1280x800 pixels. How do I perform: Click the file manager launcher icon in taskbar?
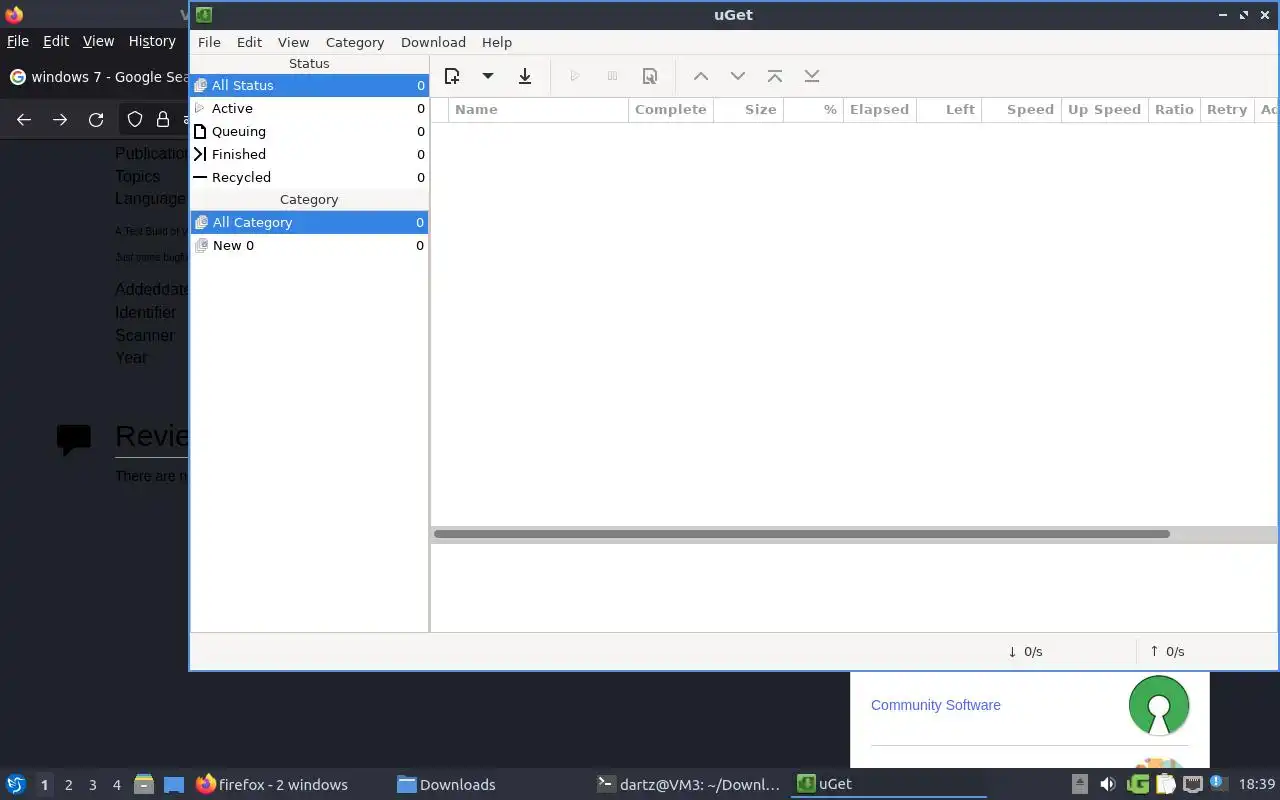(x=144, y=784)
